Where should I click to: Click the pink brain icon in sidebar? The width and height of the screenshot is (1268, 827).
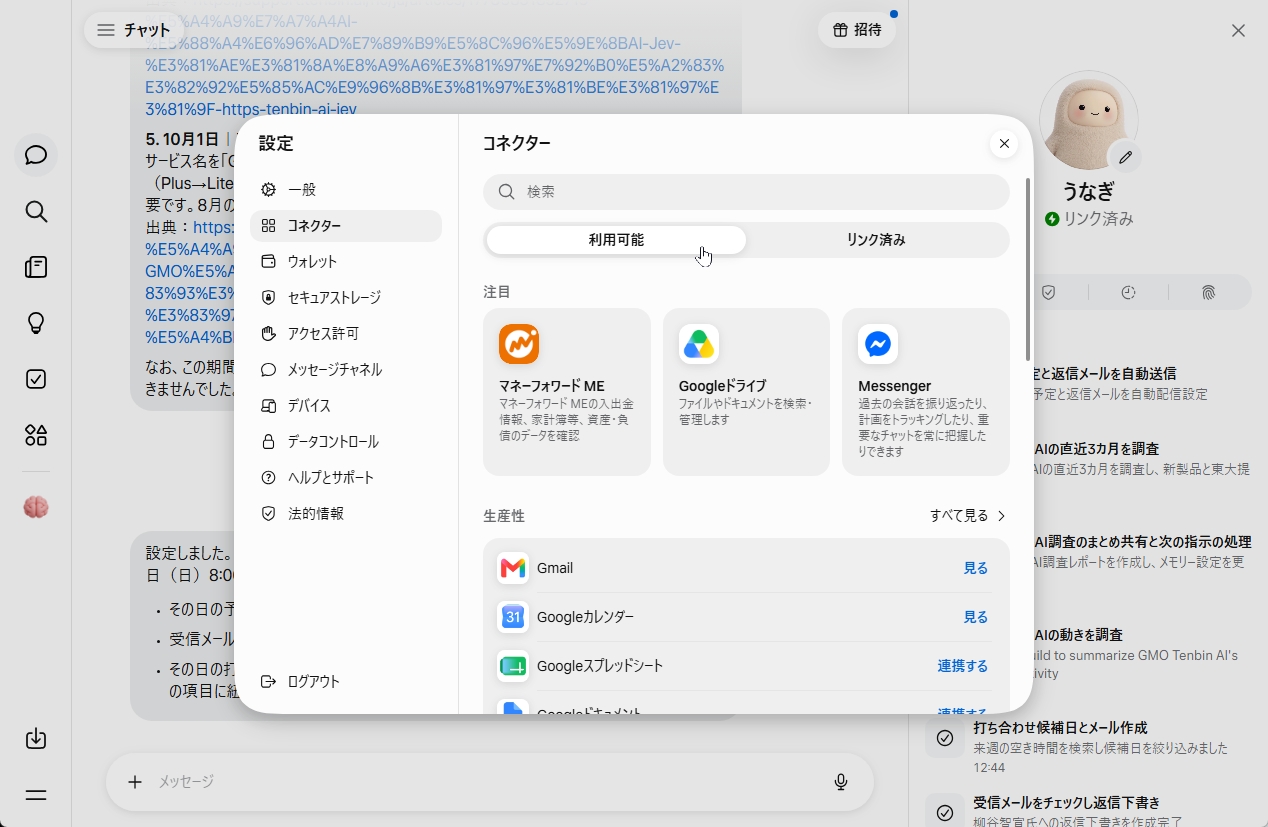(x=36, y=508)
